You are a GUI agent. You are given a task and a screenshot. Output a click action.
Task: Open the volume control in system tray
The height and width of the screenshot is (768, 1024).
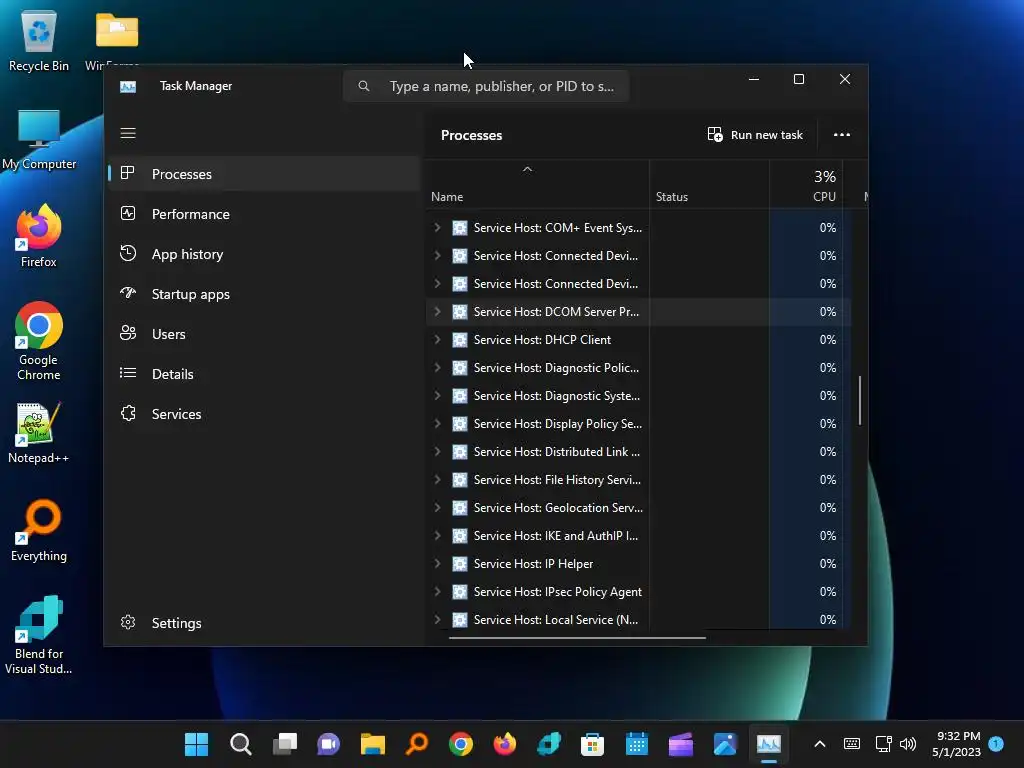tap(908, 744)
